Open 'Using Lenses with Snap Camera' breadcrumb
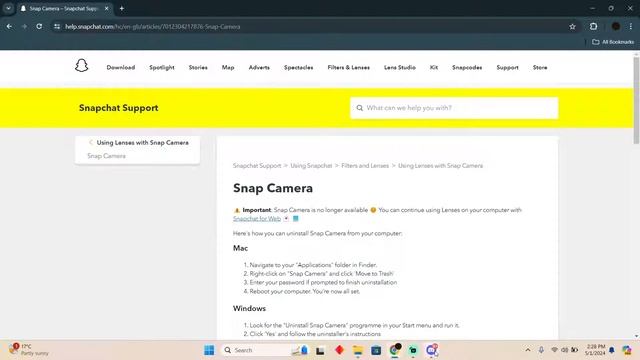 click(x=440, y=166)
